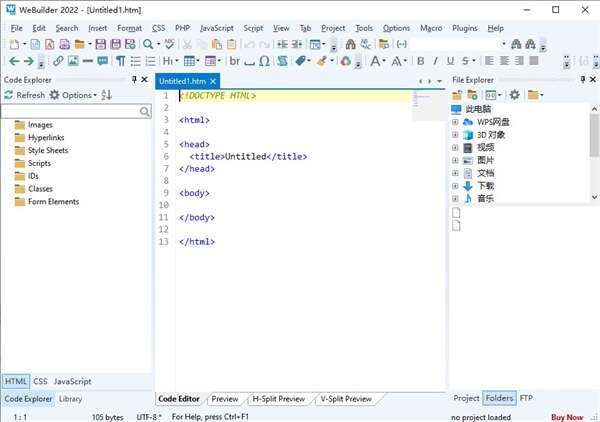
Task: Open the JavaScript menu
Action: point(217,28)
